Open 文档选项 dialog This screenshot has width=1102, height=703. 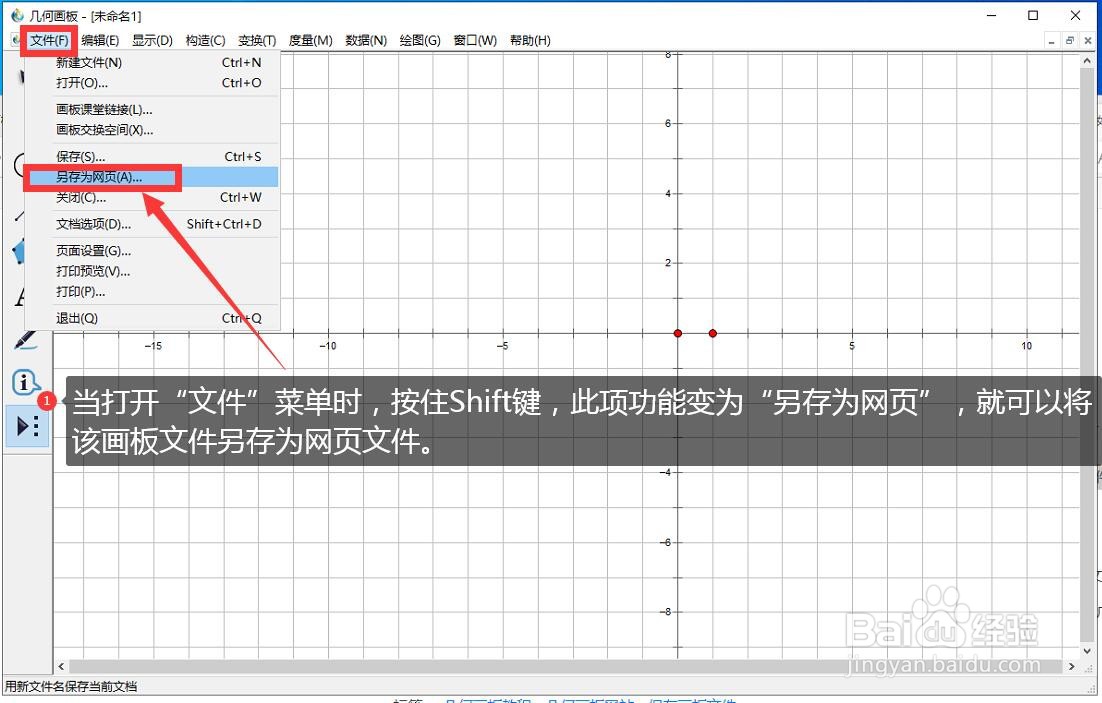coord(93,224)
